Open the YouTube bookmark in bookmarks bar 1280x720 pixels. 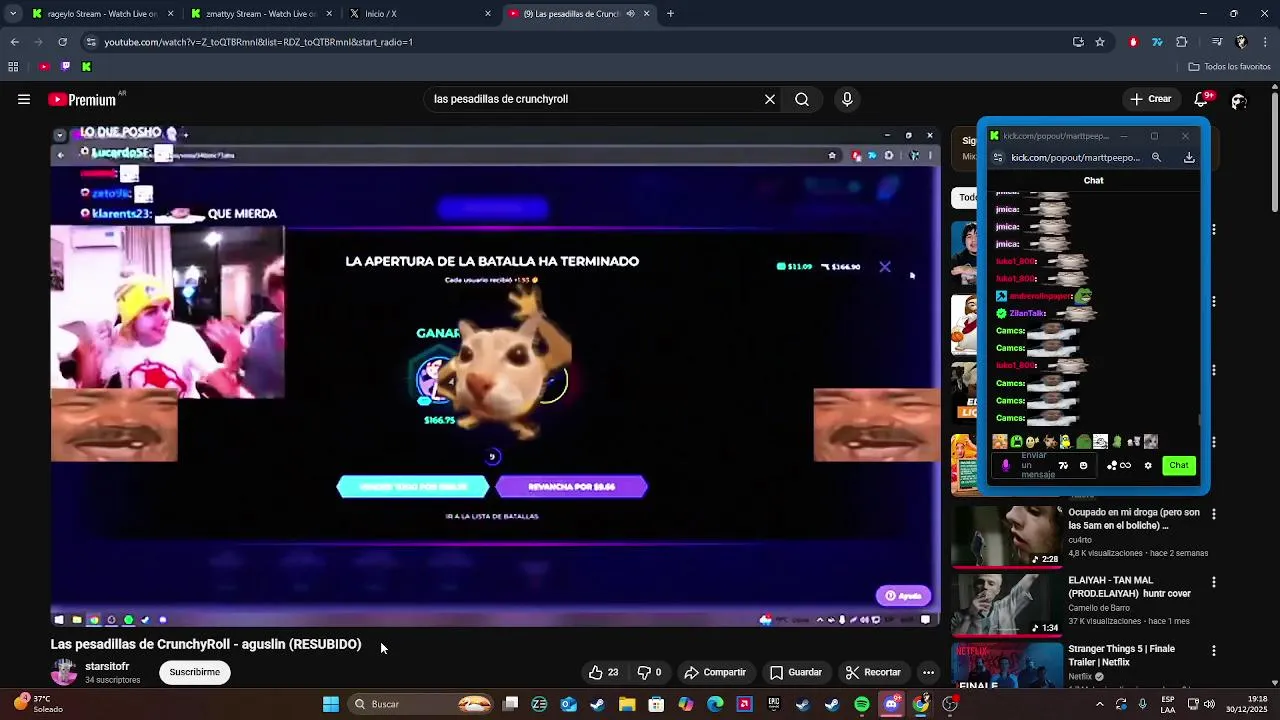[x=43, y=67]
